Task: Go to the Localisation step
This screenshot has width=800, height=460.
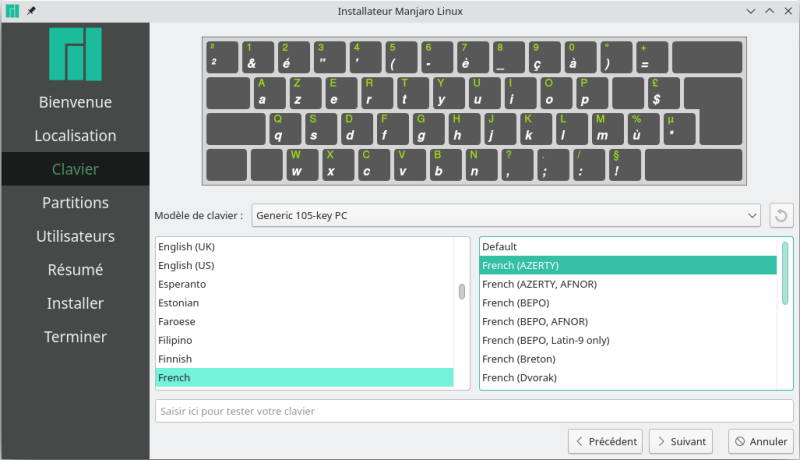Action: coord(76,136)
